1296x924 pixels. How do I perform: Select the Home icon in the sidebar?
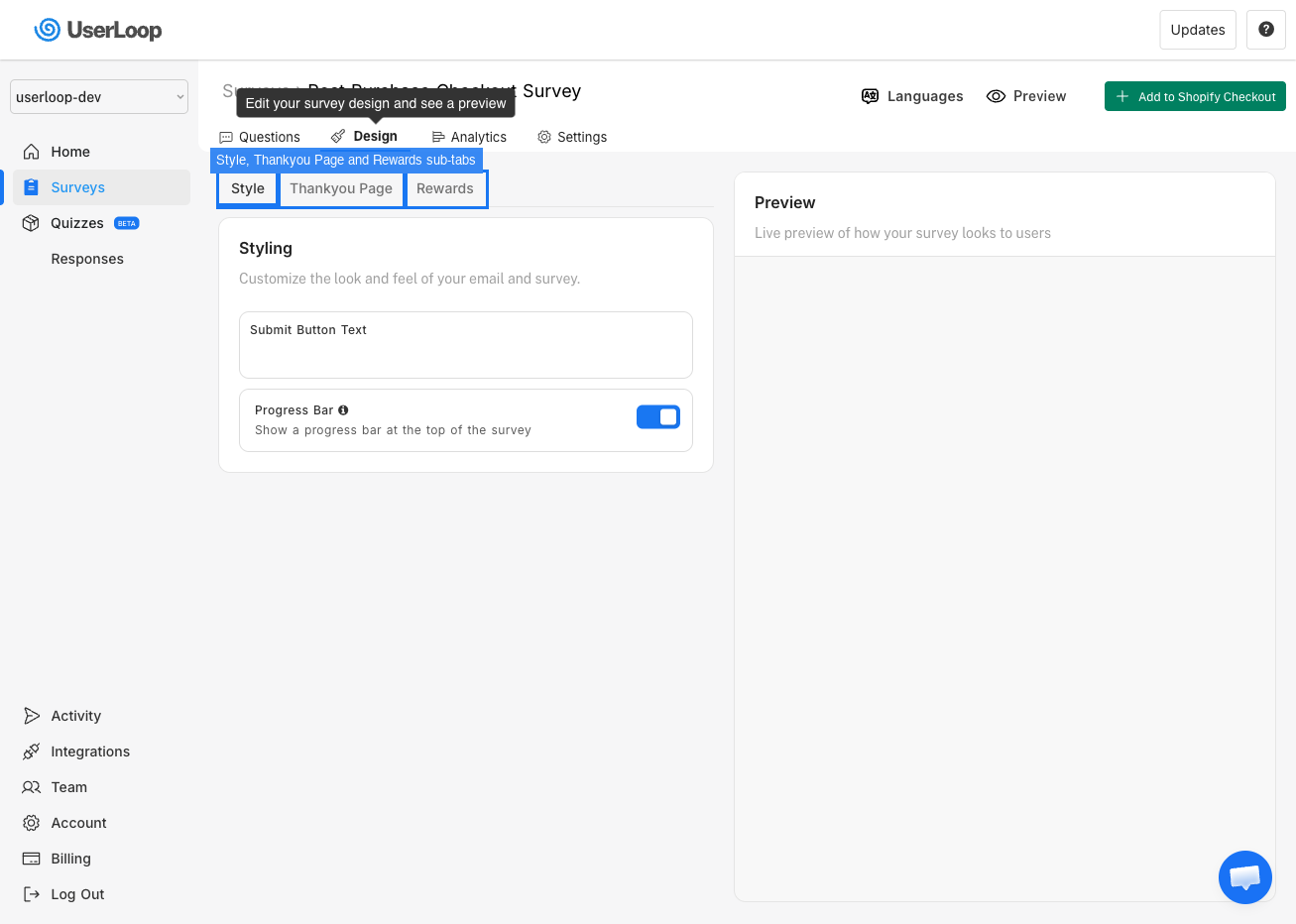pyautogui.click(x=33, y=151)
